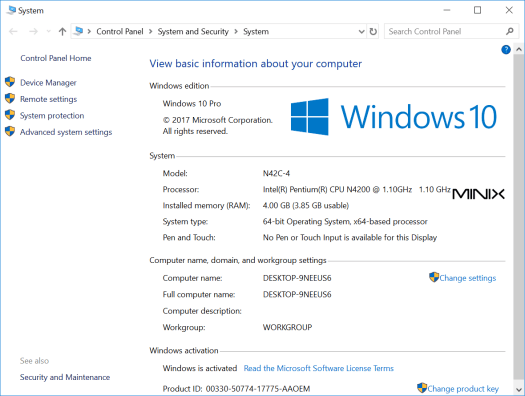Click the Change settings link
Image resolution: width=525 pixels, height=396 pixels.
coord(467,278)
